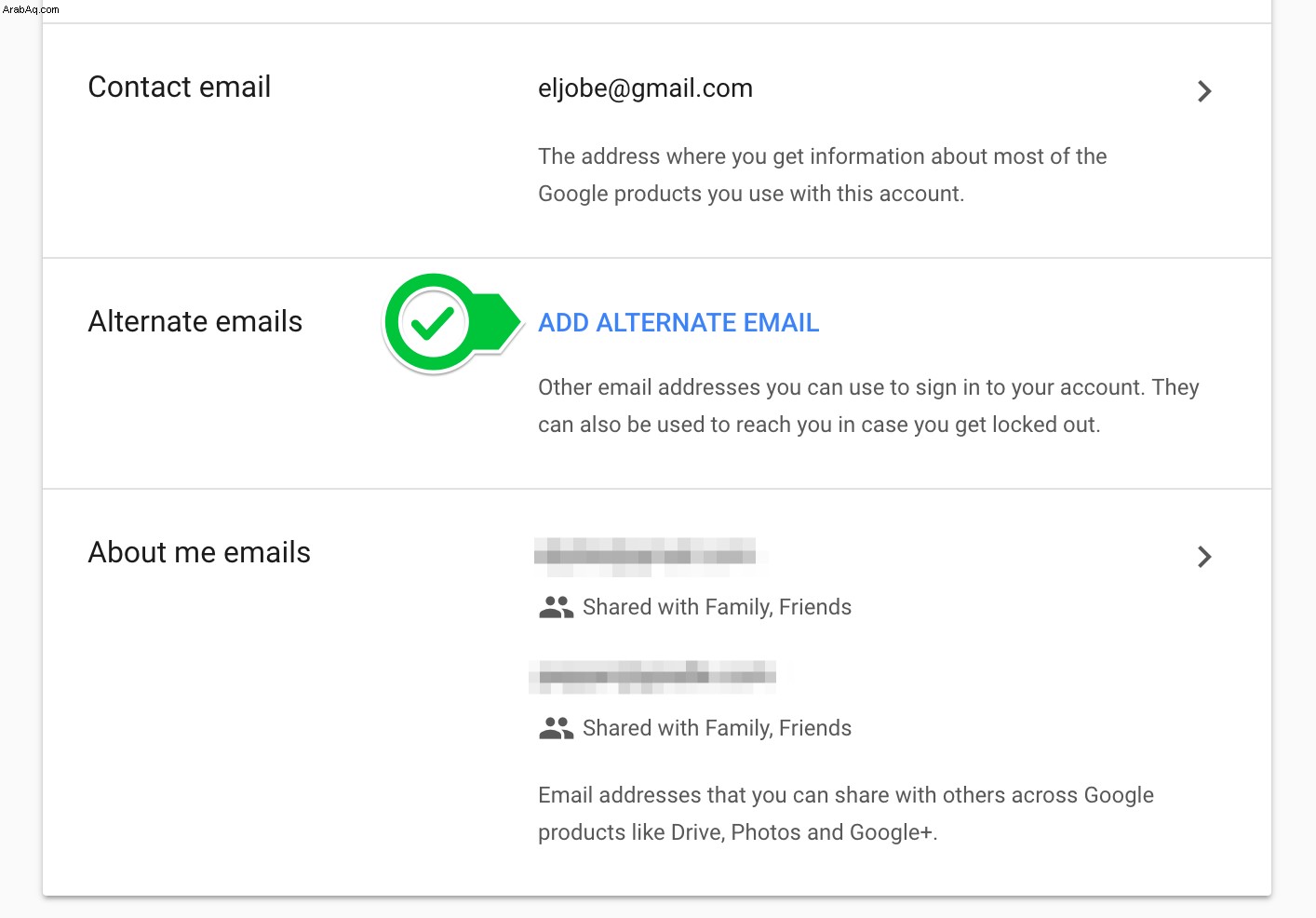Click the Alternate emails heading
This screenshot has height=918, width=1316.
click(195, 321)
